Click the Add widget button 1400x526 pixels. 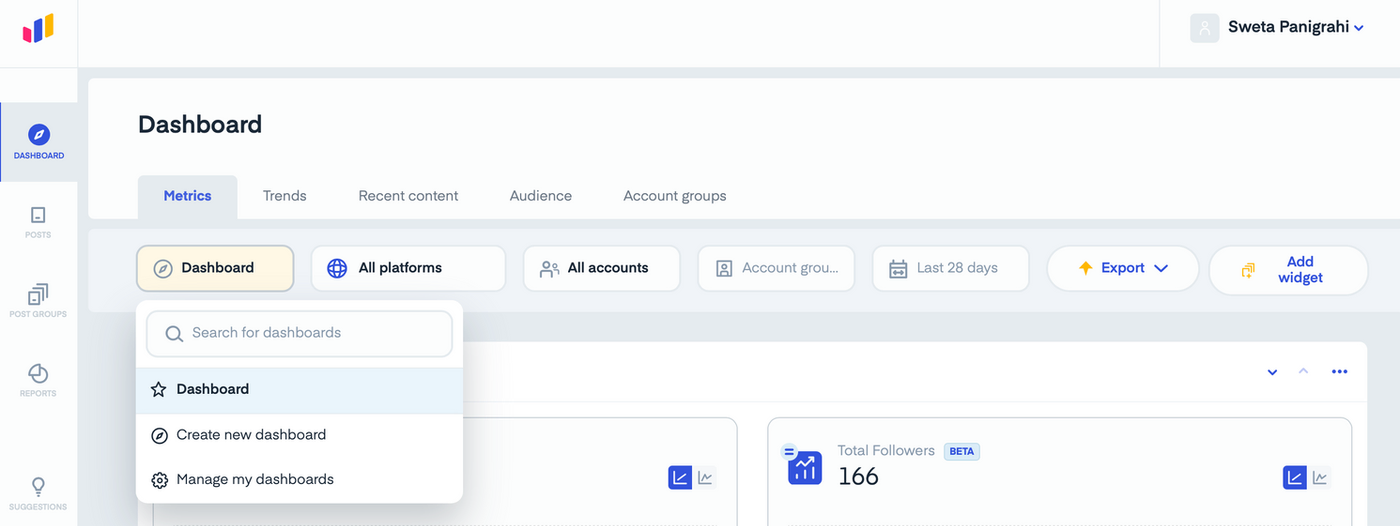click(1288, 270)
